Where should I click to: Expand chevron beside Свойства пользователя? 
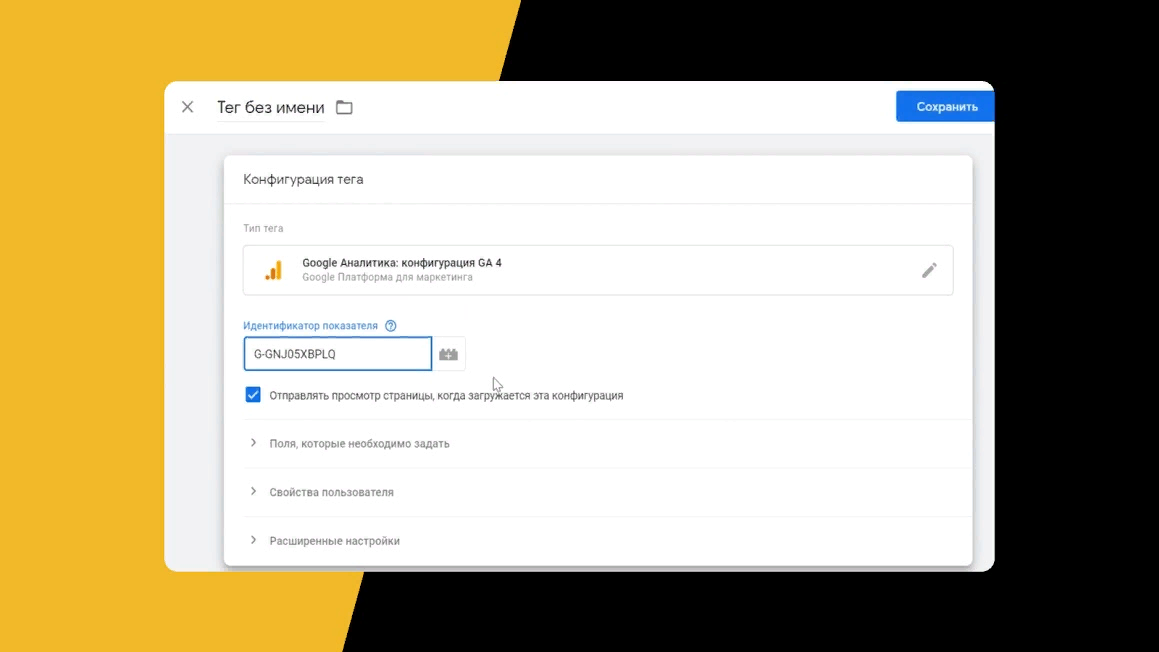[254, 492]
